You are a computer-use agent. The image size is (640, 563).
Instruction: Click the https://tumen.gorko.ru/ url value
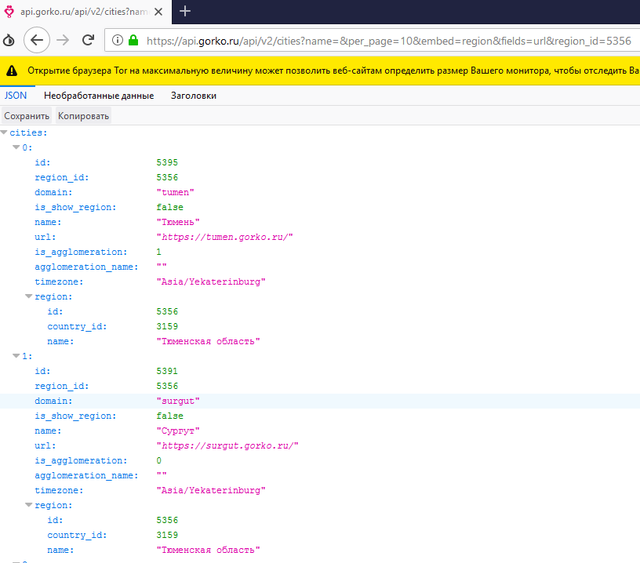224,237
